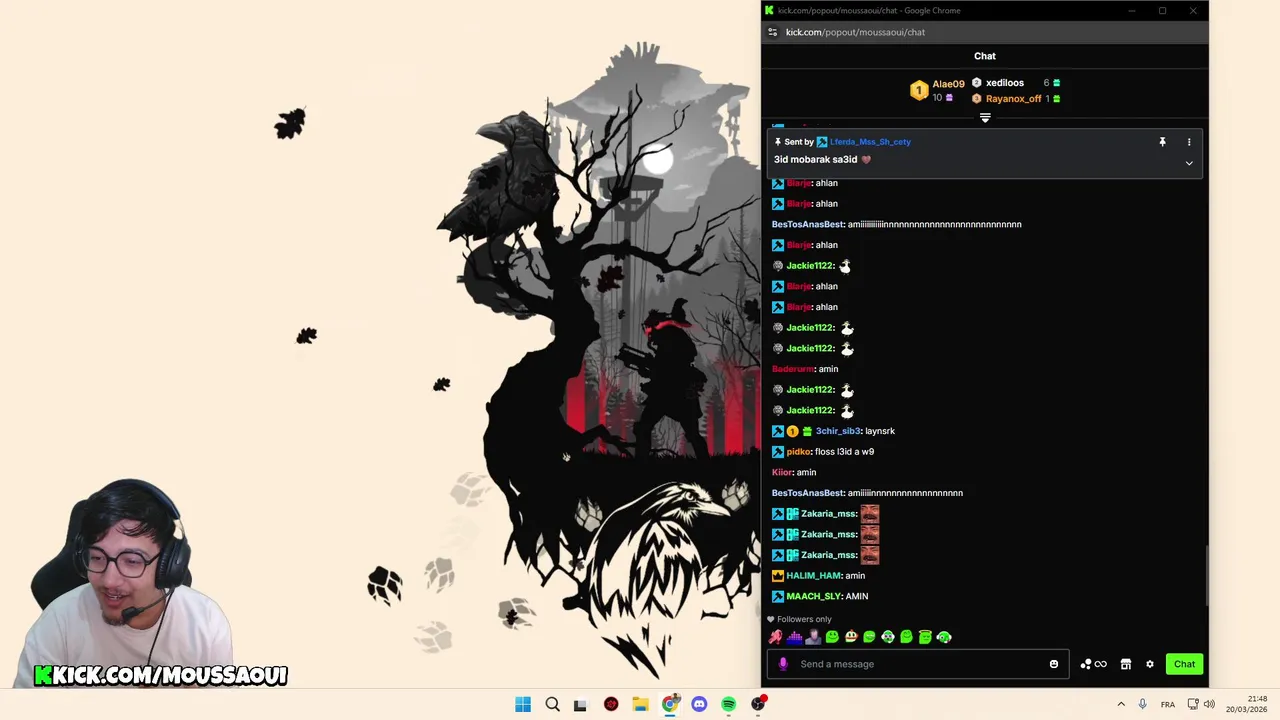Open Lferda_Mss_Sh_cety profile from pinned message

point(870,142)
